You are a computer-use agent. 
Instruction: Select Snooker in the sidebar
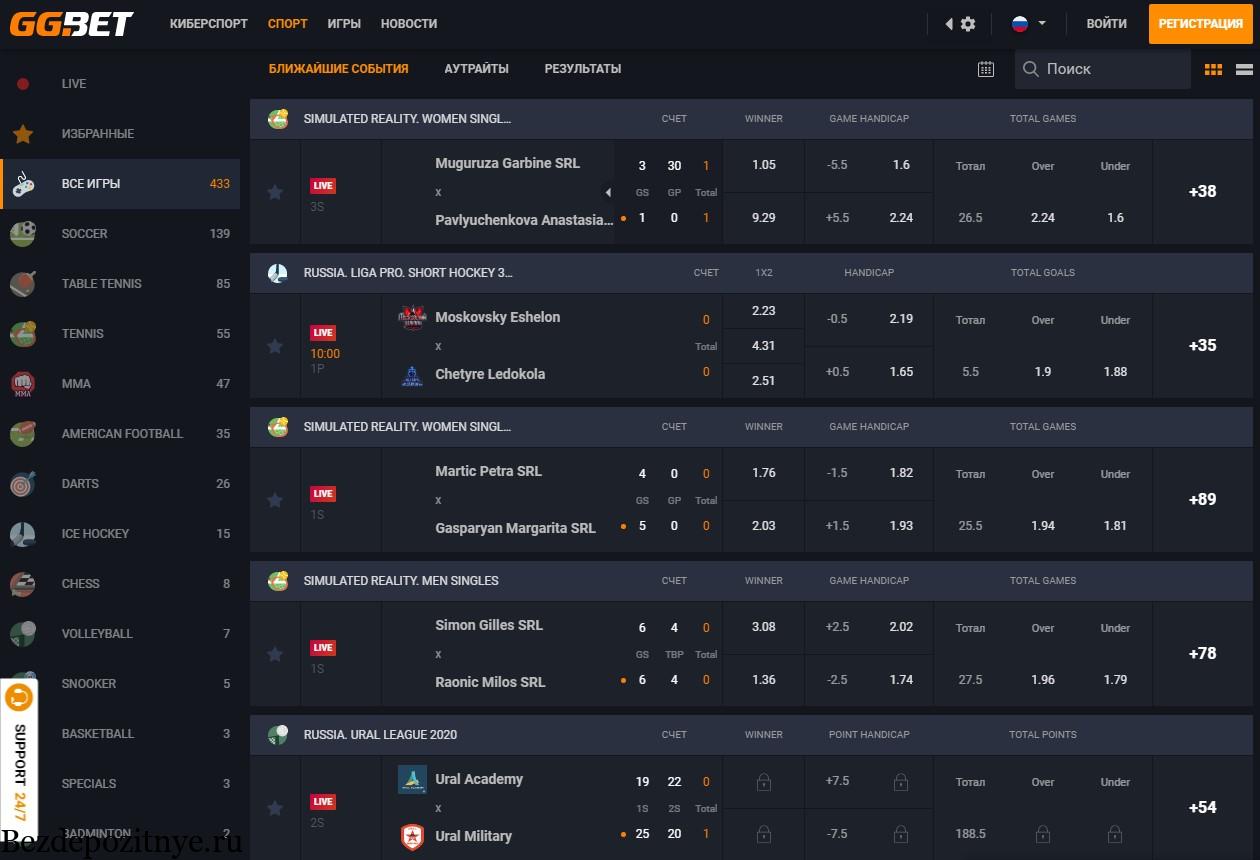click(120, 684)
